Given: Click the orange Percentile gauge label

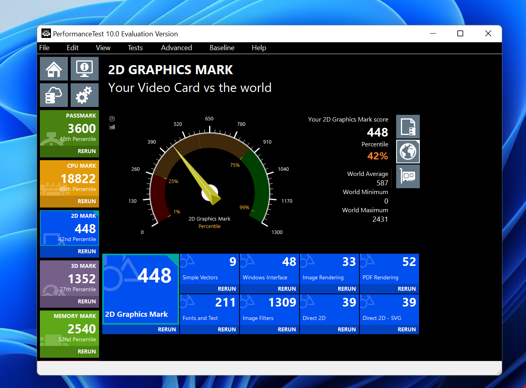Looking at the screenshot, I should pos(209,226).
